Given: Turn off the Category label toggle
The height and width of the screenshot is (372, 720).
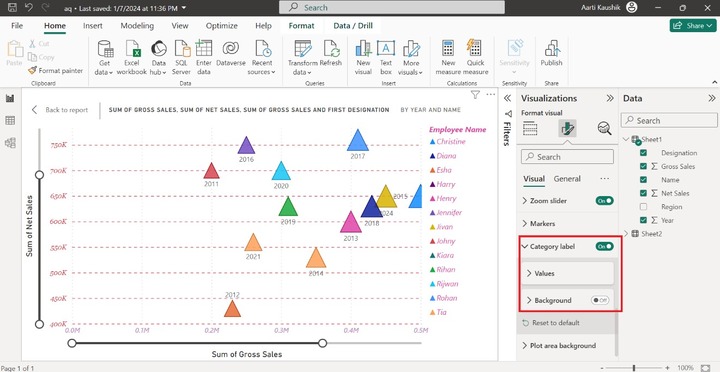Looking at the screenshot, I should 604,247.
